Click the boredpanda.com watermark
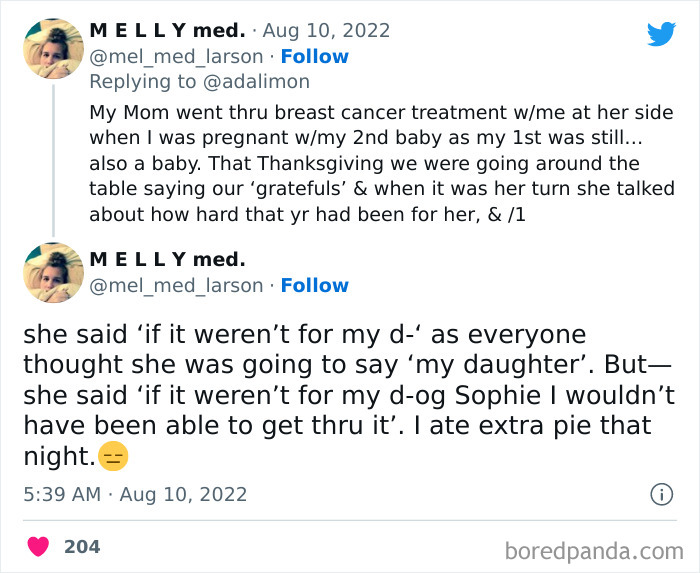The width and height of the screenshot is (700, 573). (x=594, y=549)
